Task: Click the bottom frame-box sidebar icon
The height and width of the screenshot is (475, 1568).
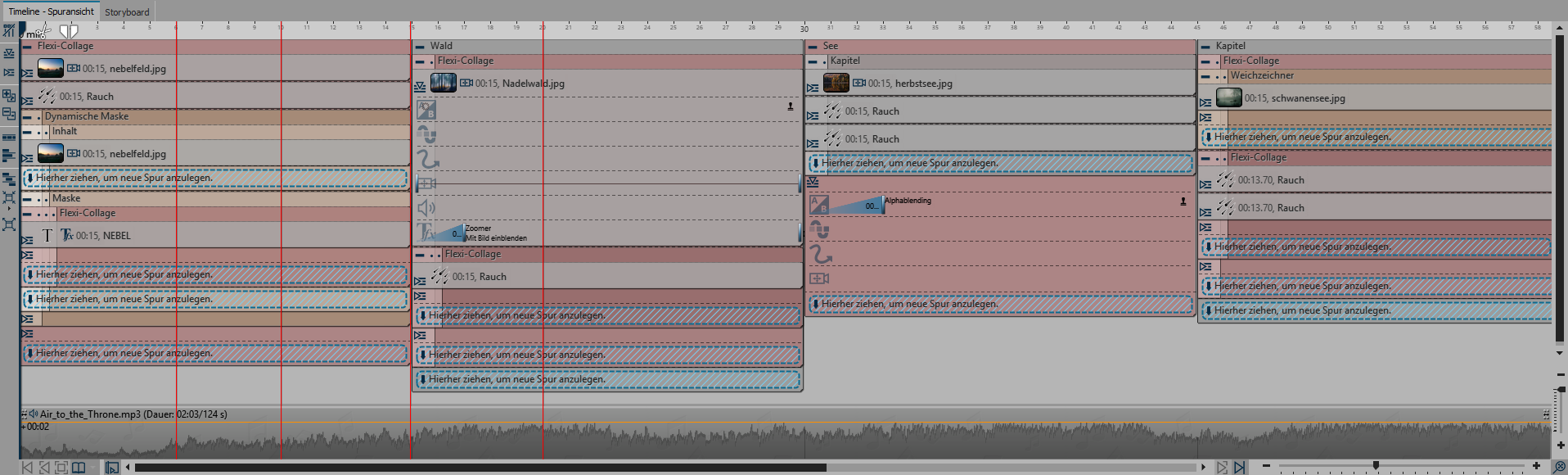Action: pos(9,224)
